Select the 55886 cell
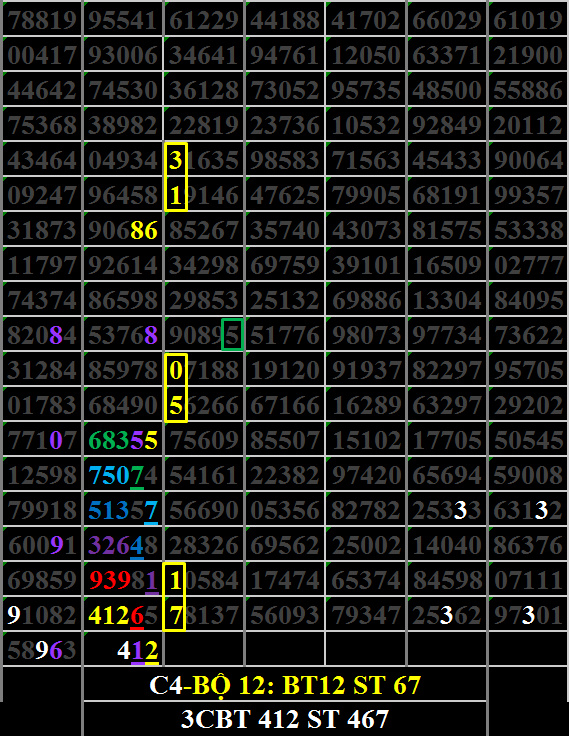 [x=528, y=89]
